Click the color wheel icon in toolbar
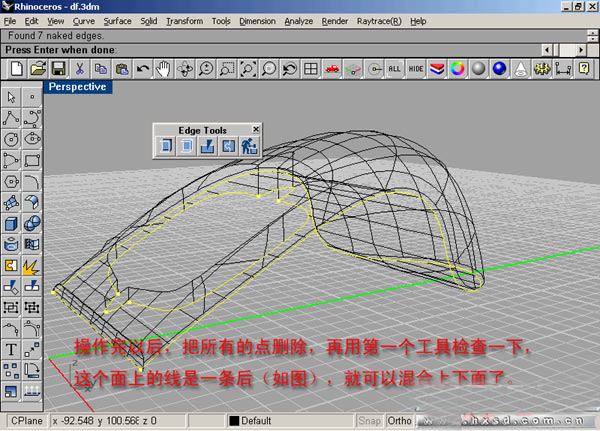This screenshot has height=431, width=600. (x=458, y=68)
